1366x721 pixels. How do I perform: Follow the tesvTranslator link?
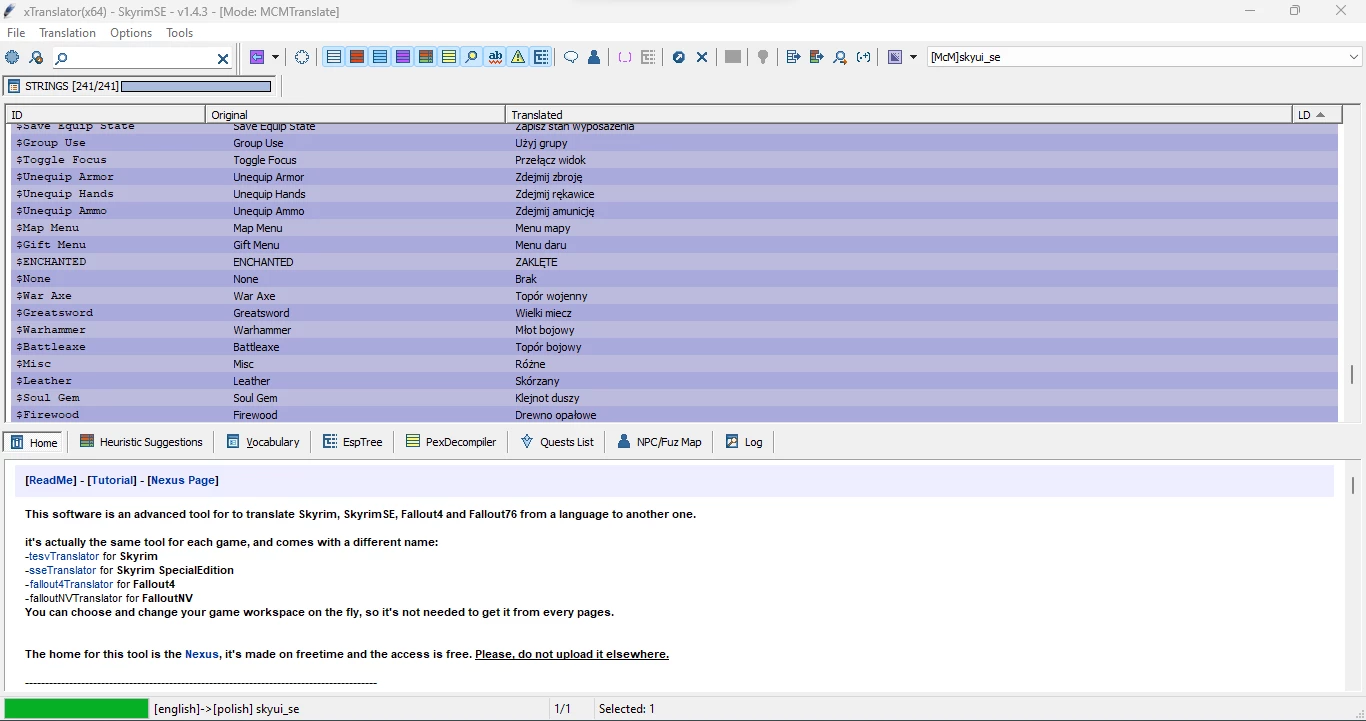(x=64, y=556)
